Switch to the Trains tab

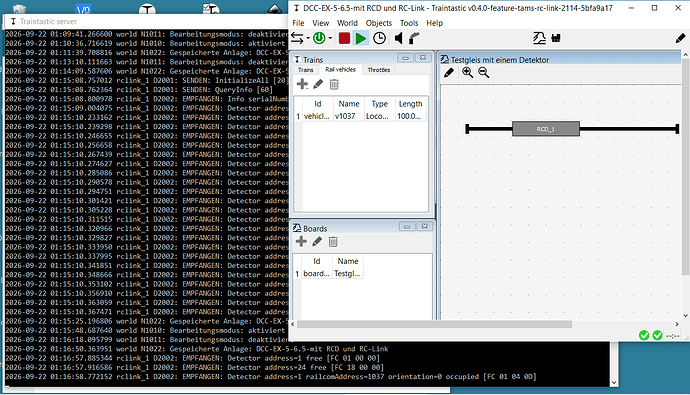pyautogui.click(x=306, y=70)
